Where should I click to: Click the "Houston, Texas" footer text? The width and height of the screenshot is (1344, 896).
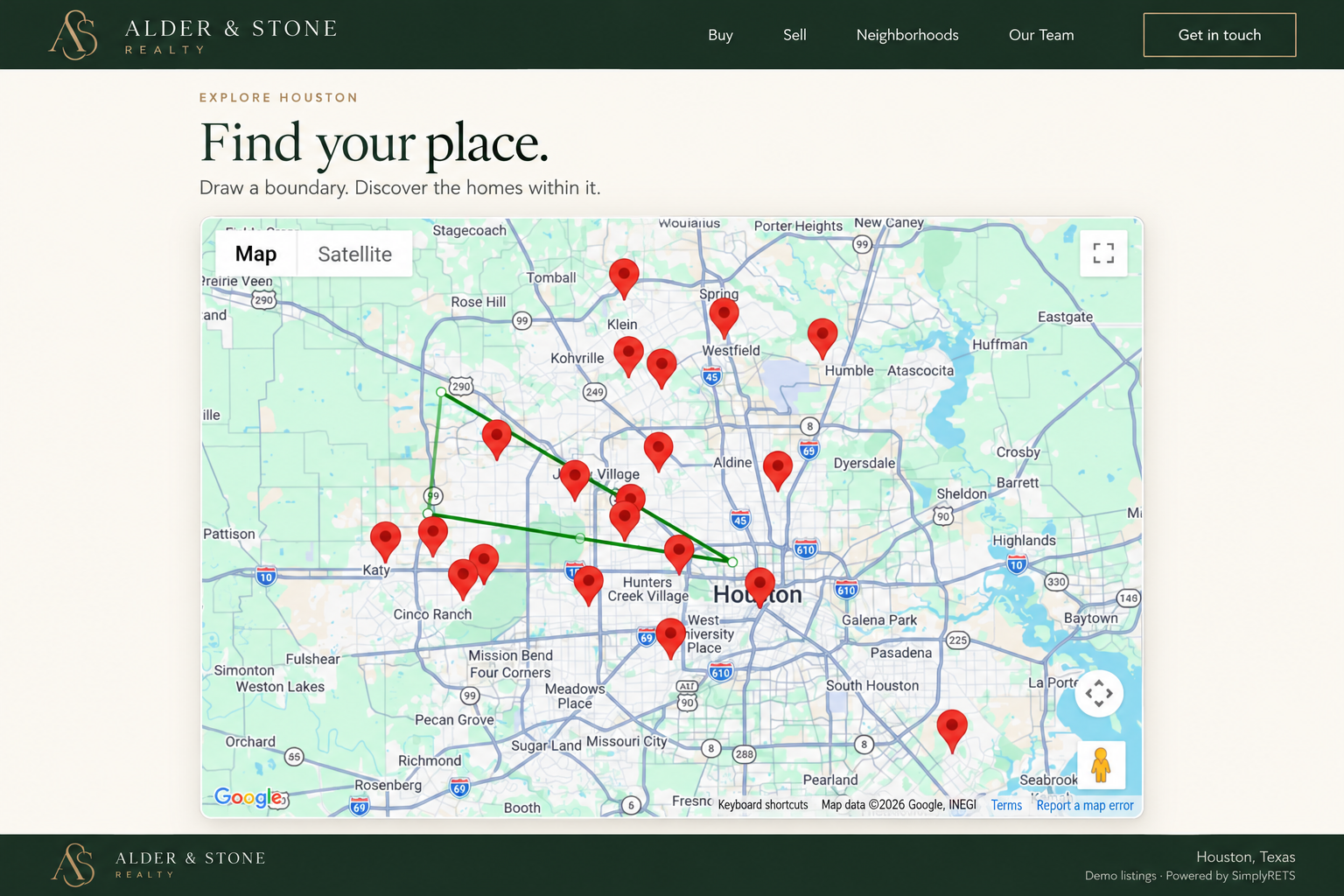tap(1246, 857)
